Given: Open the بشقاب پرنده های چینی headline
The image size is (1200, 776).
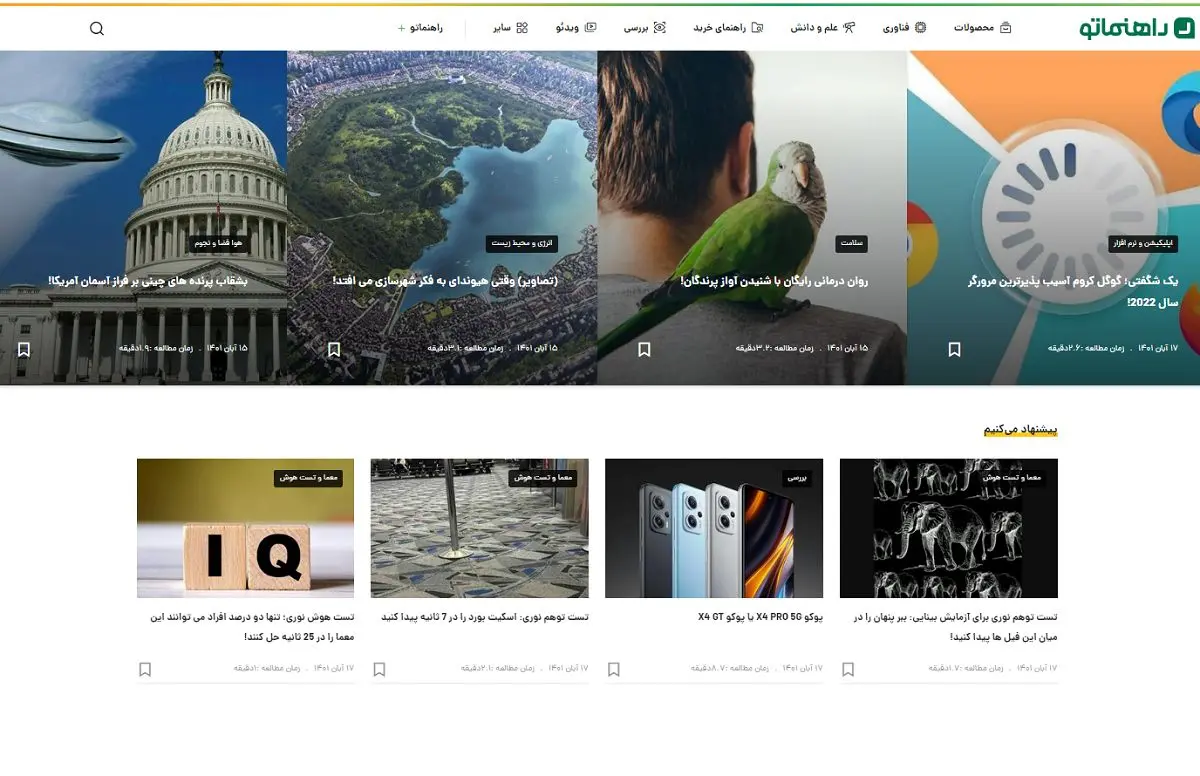Looking at the screenshot, I should pyautogui.click(x=148, y=281).
